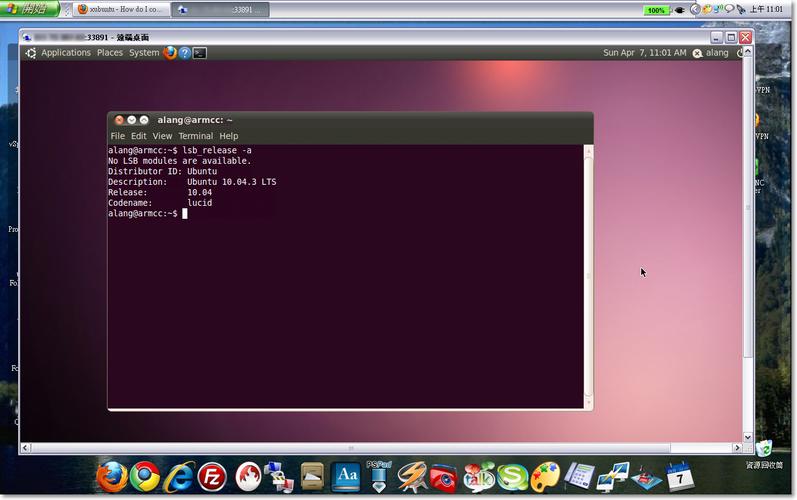Open FileZilla from the dock

point(212,477)
